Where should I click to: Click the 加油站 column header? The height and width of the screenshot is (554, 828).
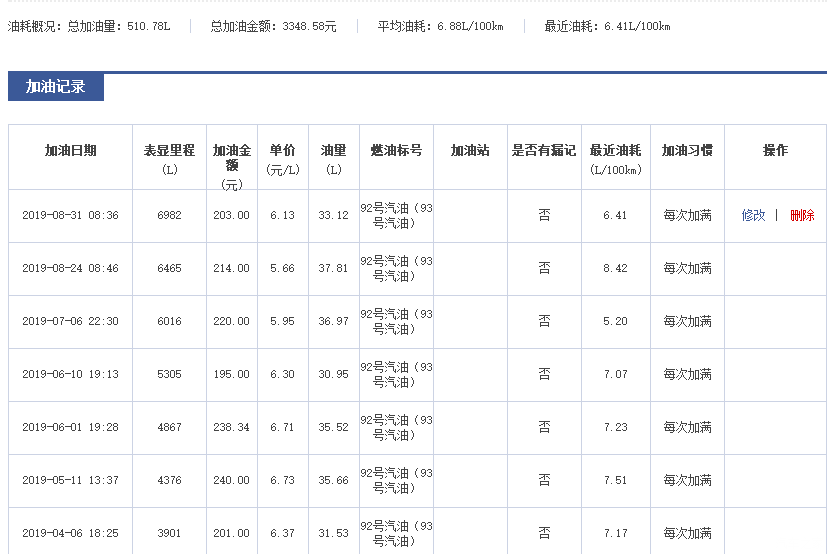(x=469, y=150)
